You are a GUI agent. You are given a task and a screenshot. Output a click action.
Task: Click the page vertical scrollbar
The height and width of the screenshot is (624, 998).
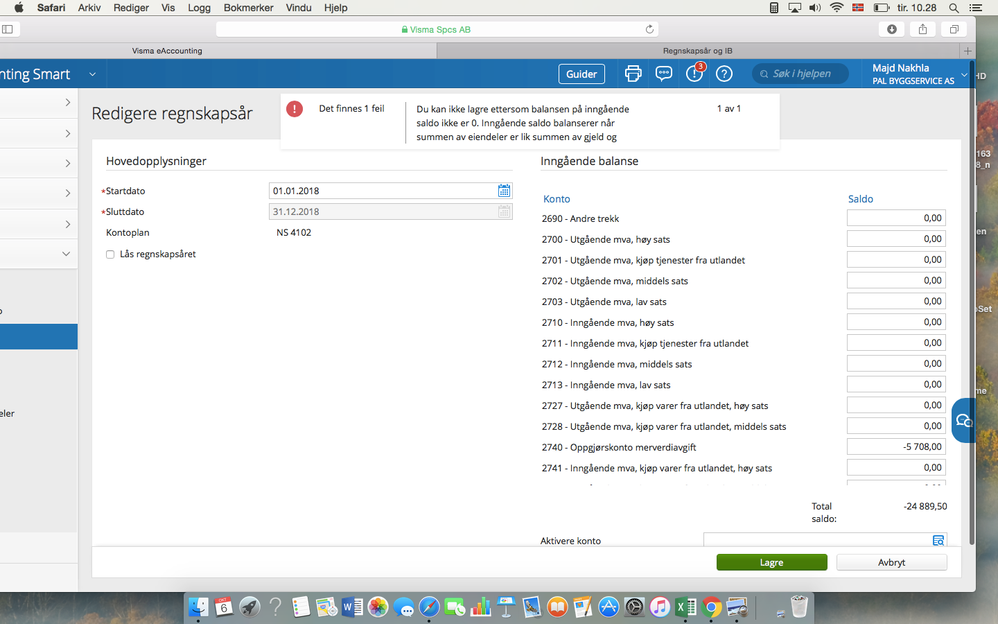[x=971, y=302]
